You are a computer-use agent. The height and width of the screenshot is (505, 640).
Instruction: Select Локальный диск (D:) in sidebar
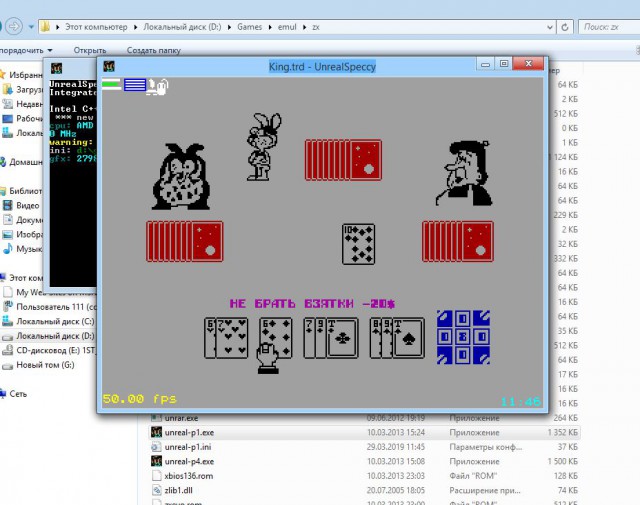pyautogui.click(x=48, y=336)
